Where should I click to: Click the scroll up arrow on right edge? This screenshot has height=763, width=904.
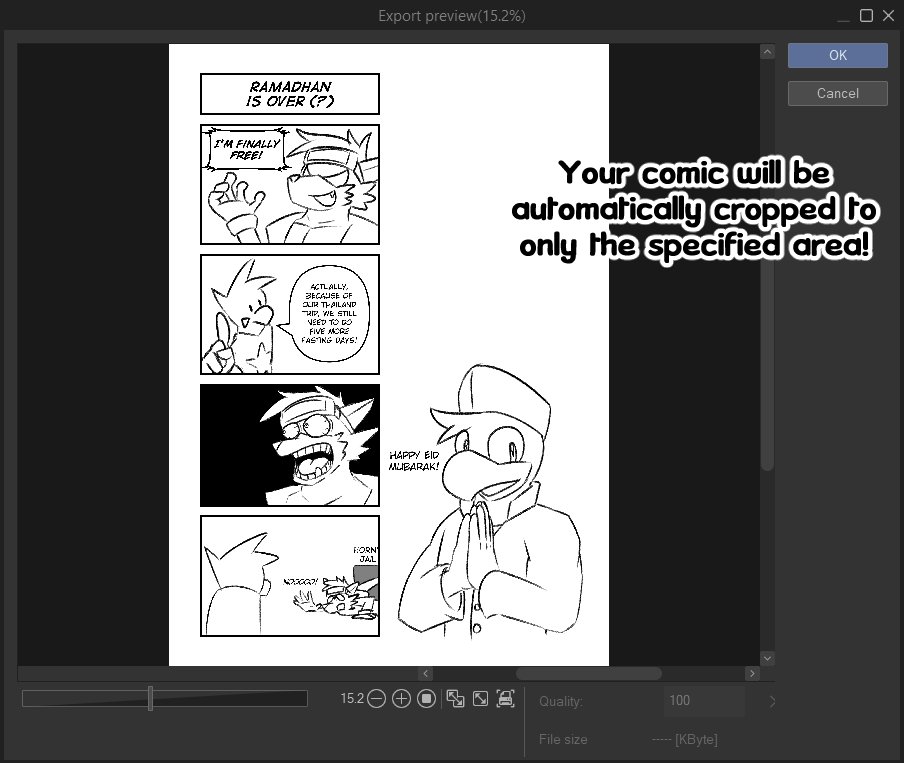[x=767, y=51]
